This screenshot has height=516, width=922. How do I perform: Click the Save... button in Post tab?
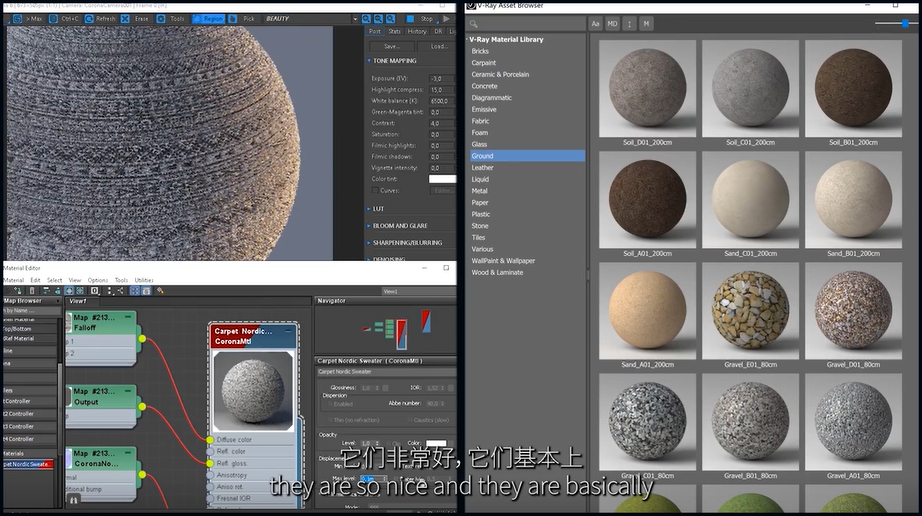pos(392,46)
